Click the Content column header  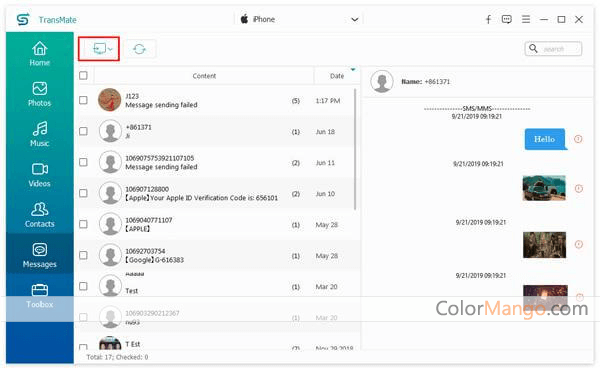pyautogui.click(x=204, y=76)
